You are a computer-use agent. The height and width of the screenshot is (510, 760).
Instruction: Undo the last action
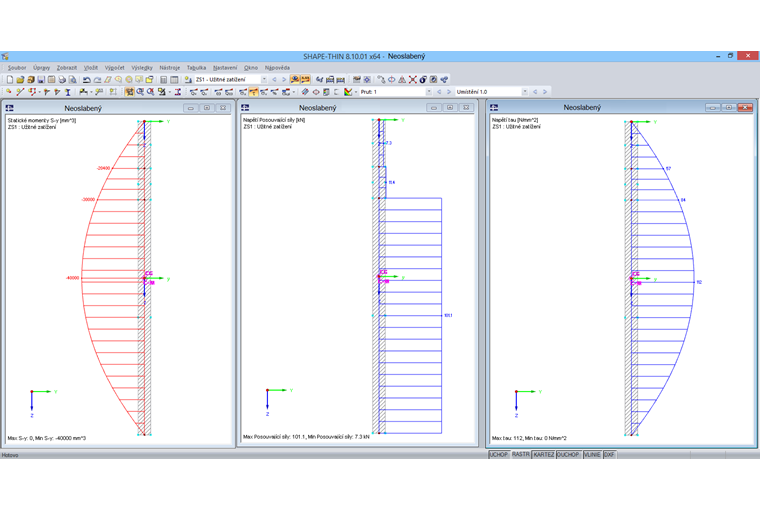pyautogui.click(x=87, y=80)
